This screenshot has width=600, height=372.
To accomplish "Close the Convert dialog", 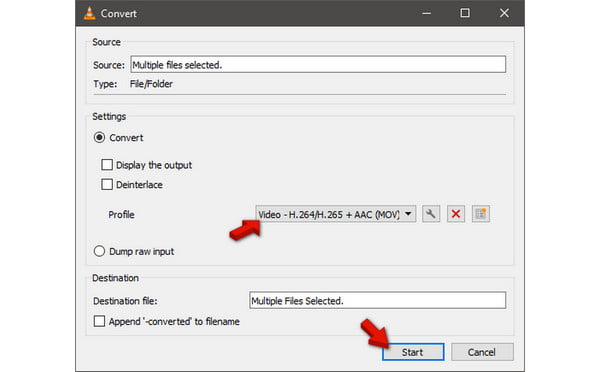I will (504, 13).
